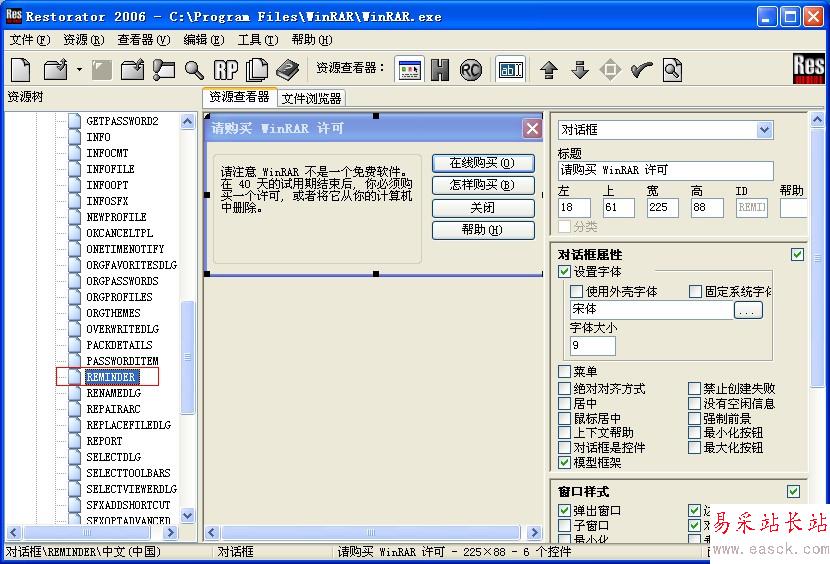This screenshot has height=564, width=830.
Task: Open the 查看器(V) menu
Action: 143,40
